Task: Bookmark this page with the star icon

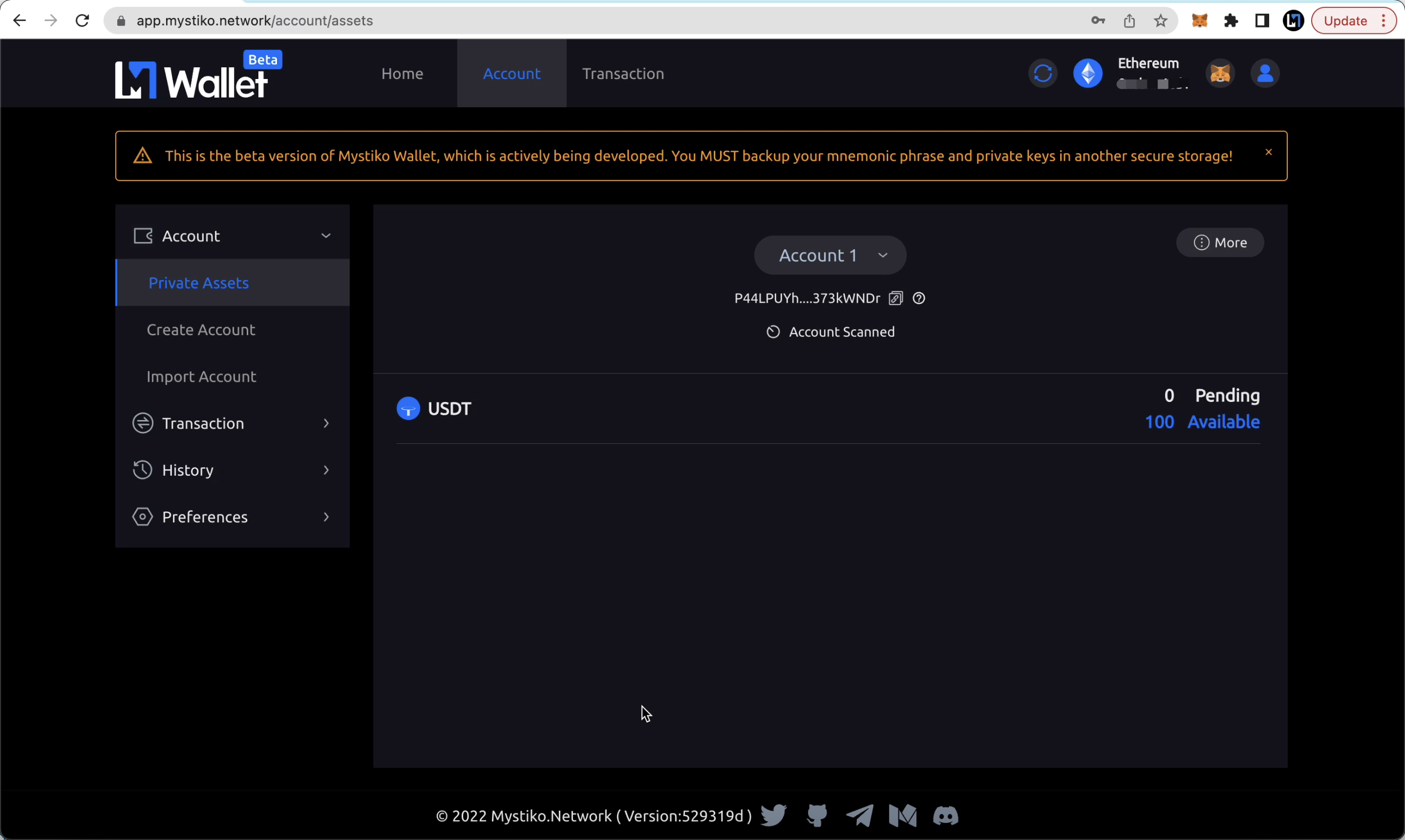Action: click(x=1161, y=21)
